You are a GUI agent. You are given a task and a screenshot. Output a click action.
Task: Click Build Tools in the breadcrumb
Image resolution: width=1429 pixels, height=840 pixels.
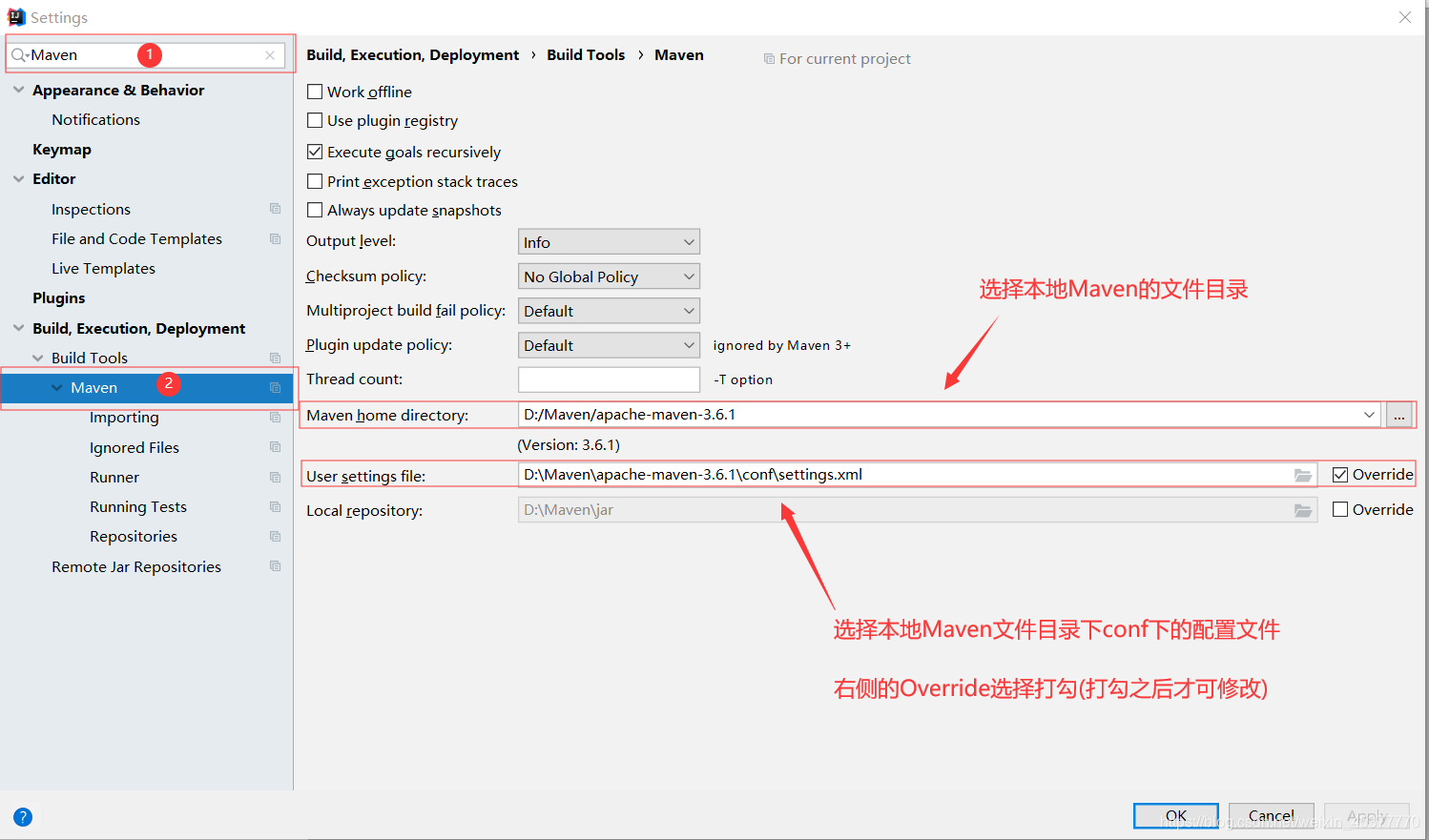[586, 54]
